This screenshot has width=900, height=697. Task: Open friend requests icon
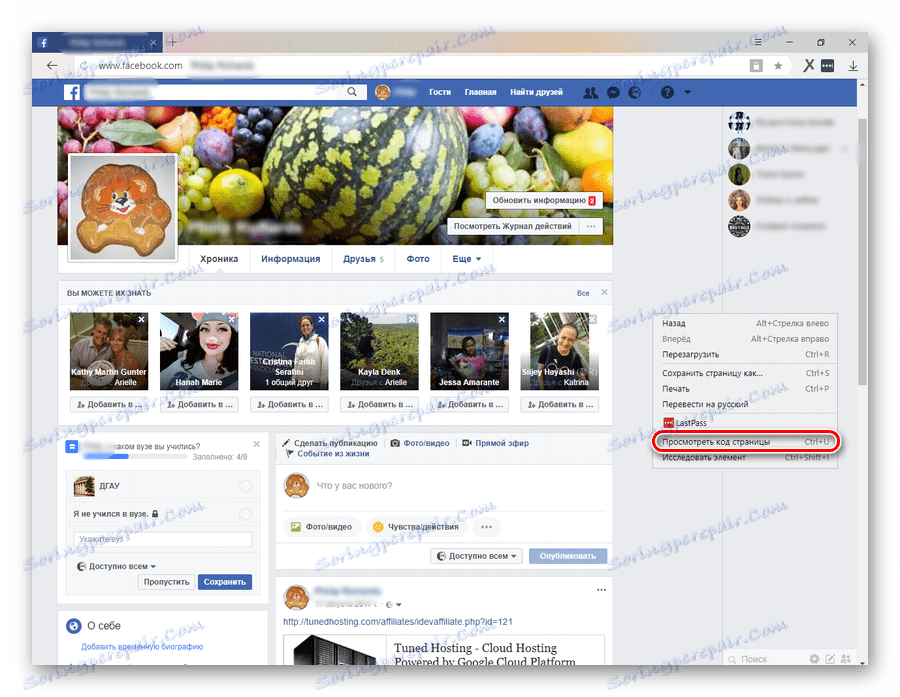[590, 92]
